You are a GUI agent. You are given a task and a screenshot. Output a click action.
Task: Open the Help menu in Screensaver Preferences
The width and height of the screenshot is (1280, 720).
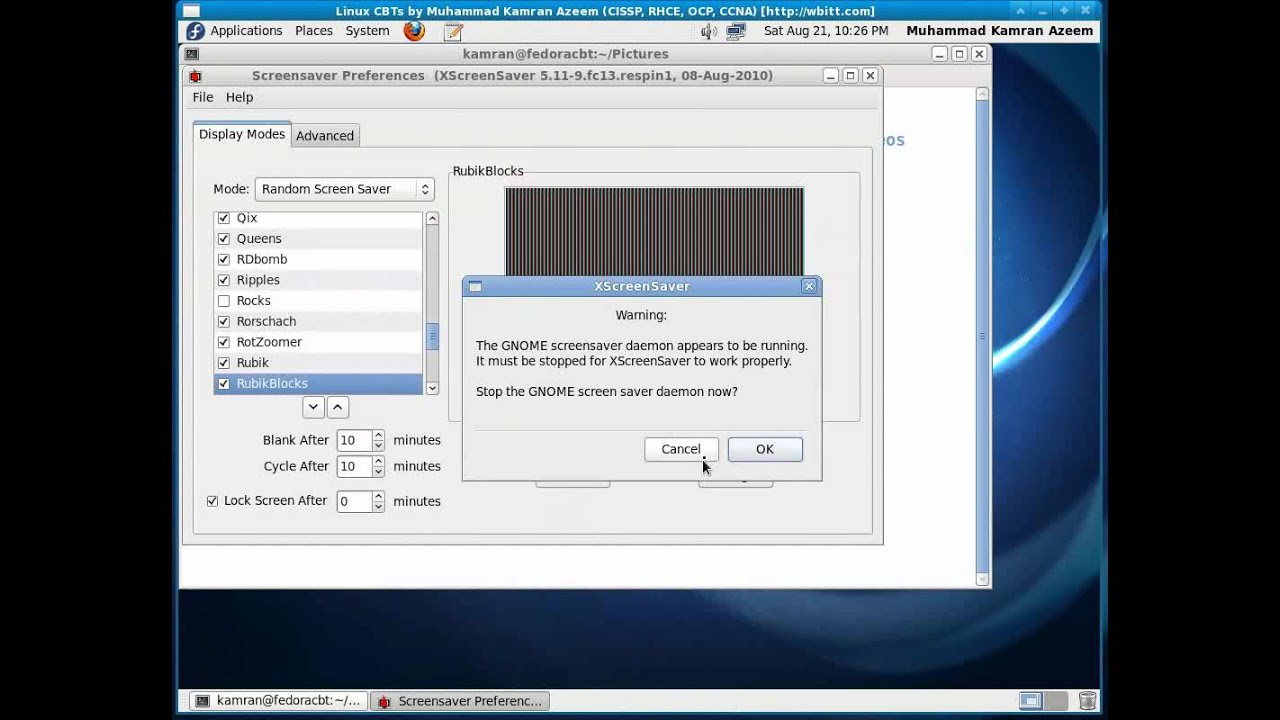239,97
